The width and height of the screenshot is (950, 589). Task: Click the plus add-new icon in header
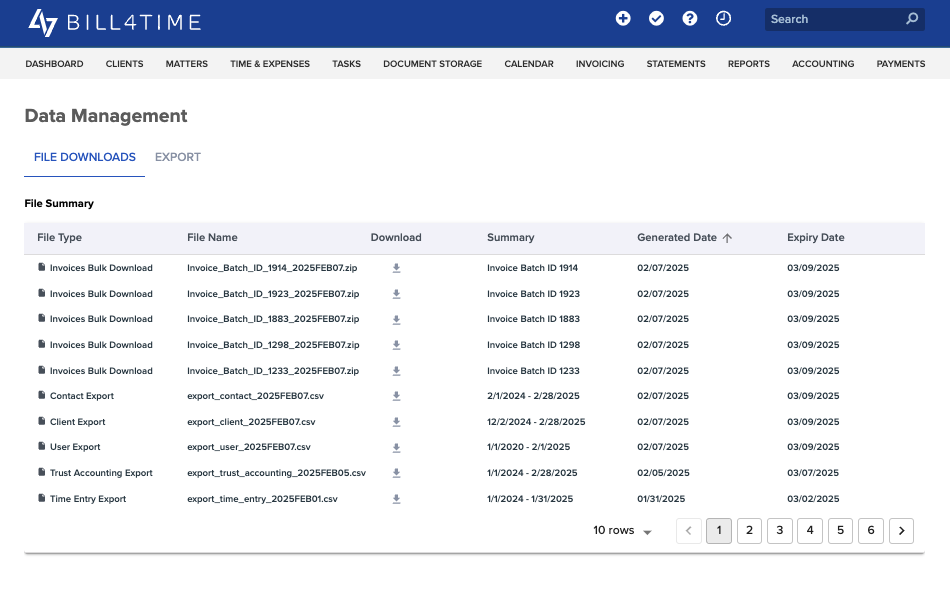click(x=623, y=19)
